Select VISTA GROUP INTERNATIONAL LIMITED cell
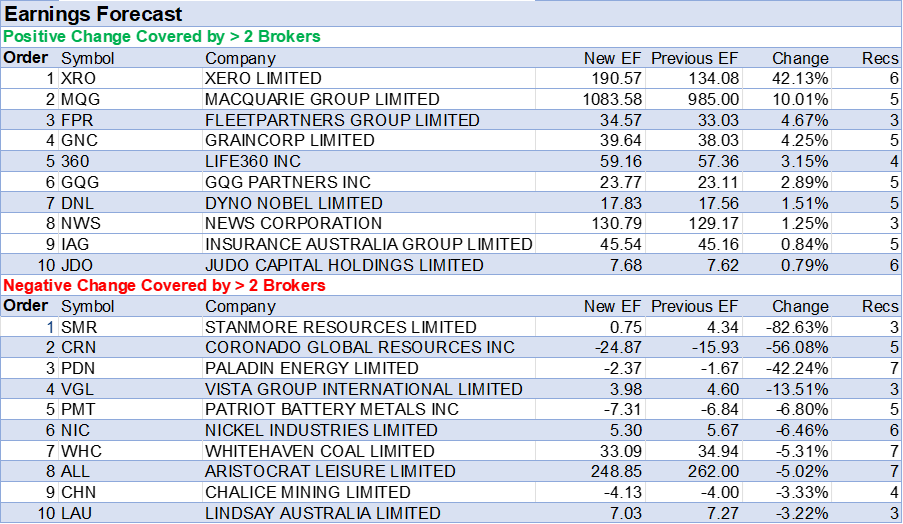 tap(363, 389)
